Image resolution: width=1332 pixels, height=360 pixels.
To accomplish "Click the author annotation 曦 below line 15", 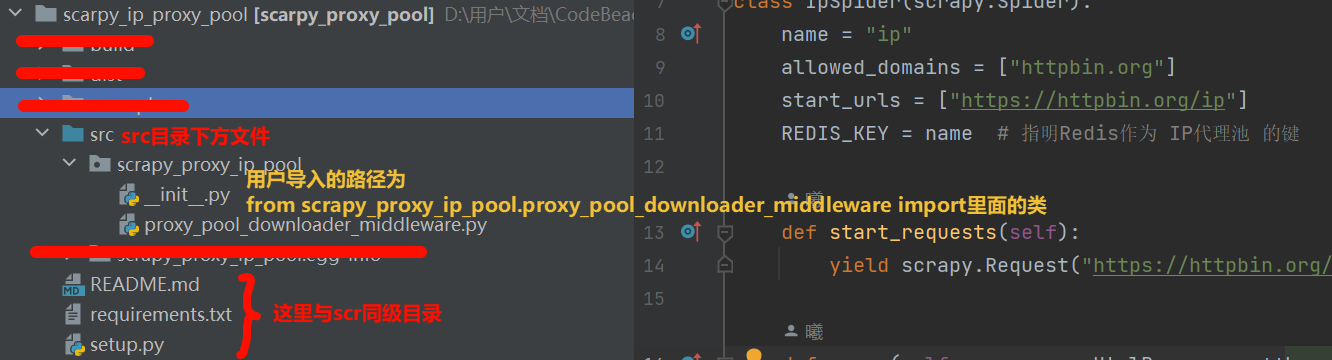I will [x=804, y=330].
